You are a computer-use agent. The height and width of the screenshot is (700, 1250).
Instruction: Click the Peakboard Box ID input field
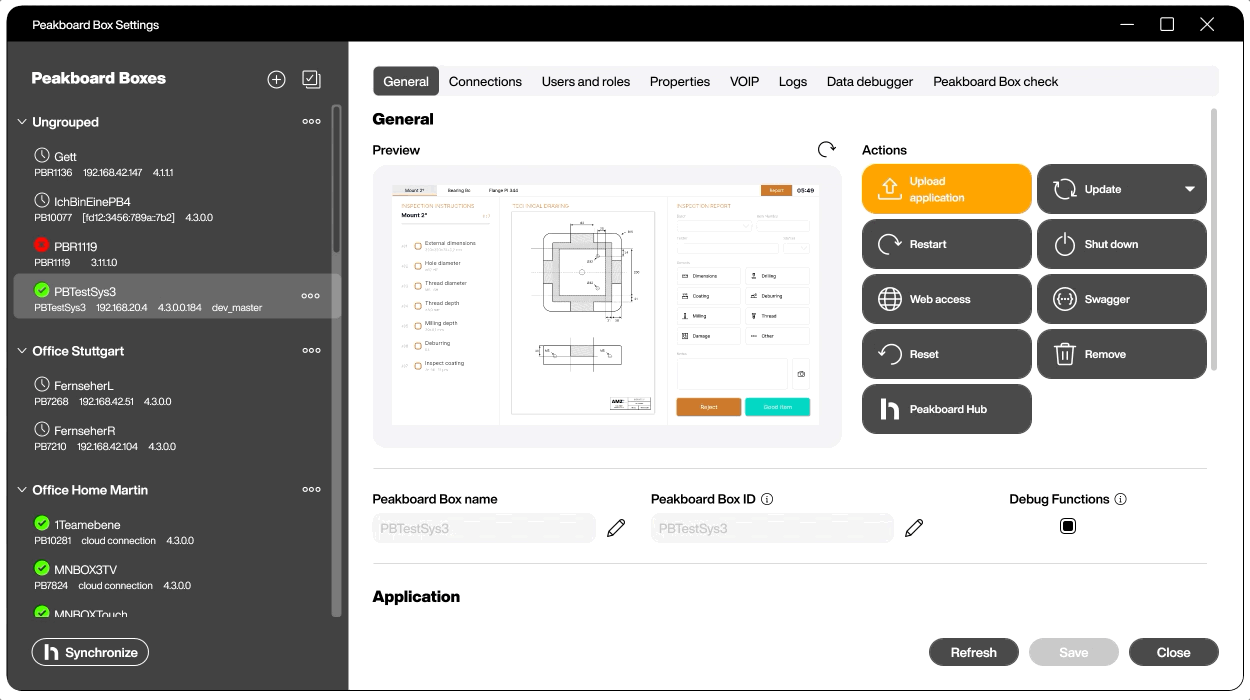772,528
